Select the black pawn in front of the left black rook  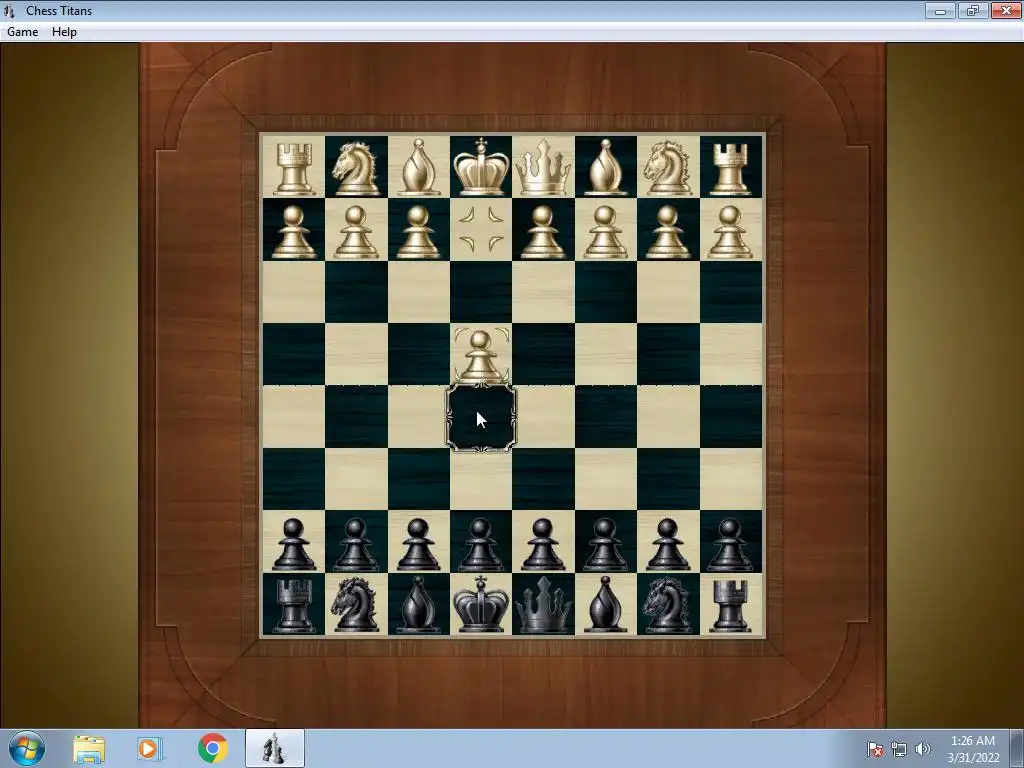(293, 544)
